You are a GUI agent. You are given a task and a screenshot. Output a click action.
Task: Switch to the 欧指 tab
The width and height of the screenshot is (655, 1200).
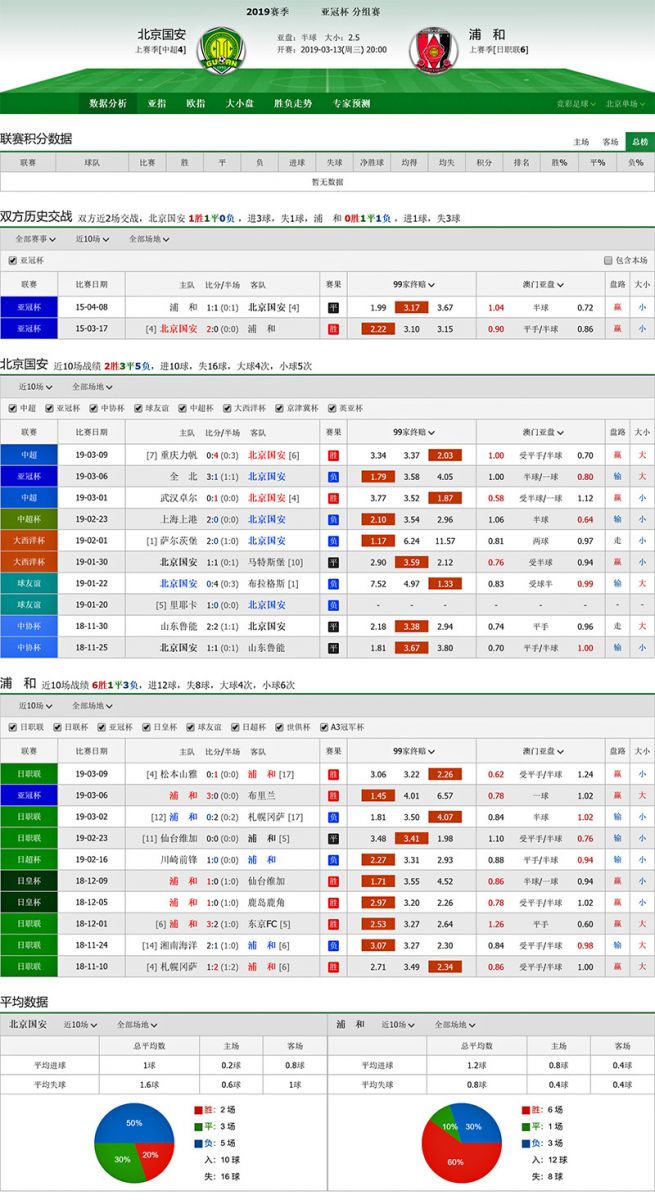click(x=196, y=103)
